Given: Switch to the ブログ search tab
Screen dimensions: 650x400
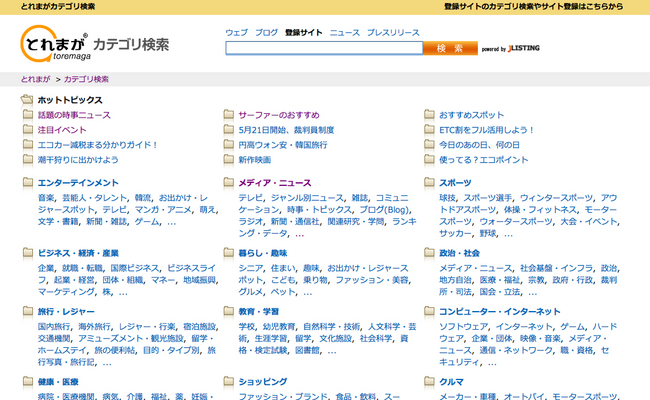Looking at the screenshot, I should (x=266, y=32).
